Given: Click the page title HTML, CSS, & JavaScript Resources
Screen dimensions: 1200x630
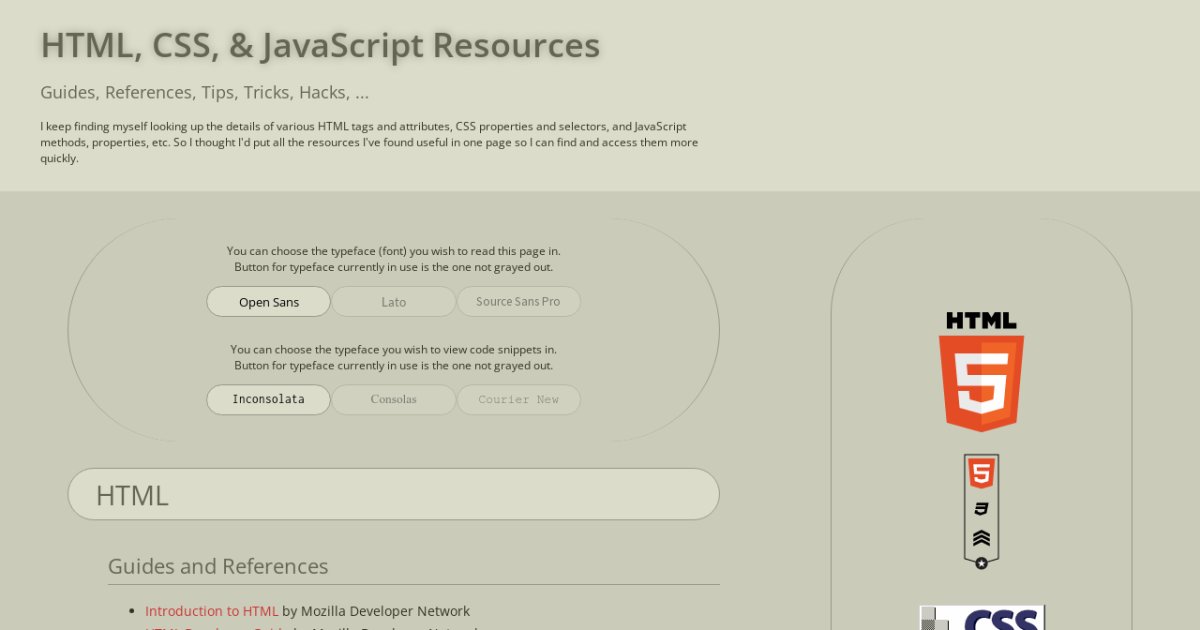Looking at the screenshot, I should click(x=320, y=46).
